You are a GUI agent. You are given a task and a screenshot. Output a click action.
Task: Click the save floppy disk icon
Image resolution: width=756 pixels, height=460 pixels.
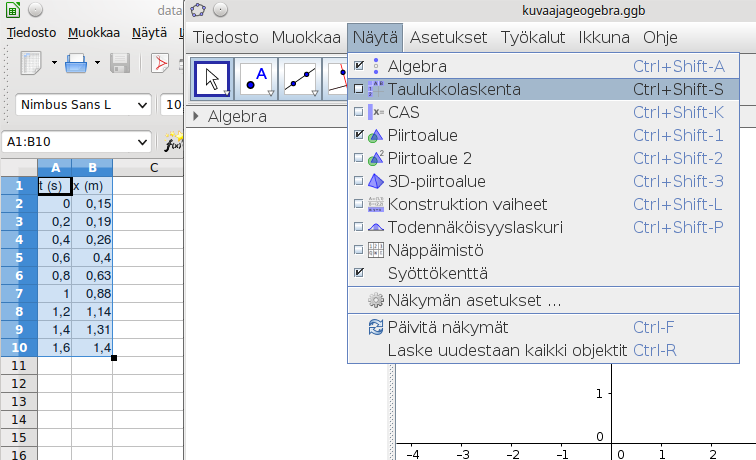(120, 65)
